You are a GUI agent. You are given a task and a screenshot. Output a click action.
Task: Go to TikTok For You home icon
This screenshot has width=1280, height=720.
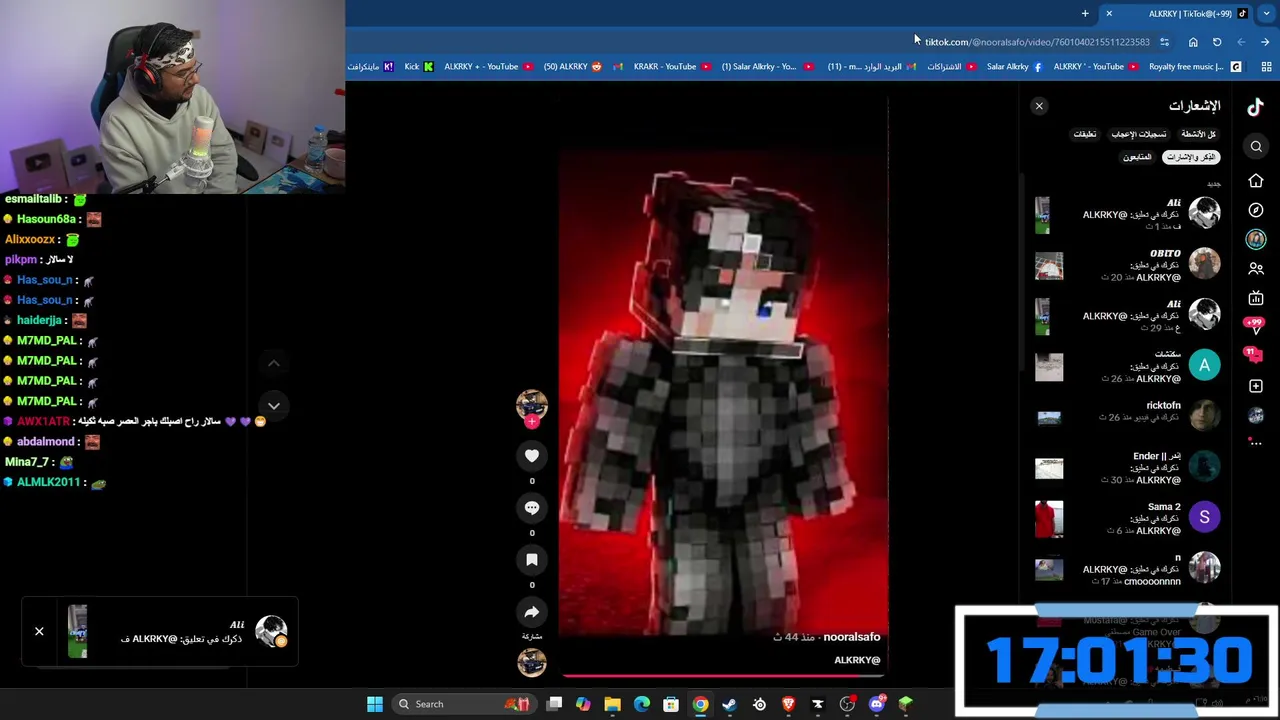point(1256,181)
